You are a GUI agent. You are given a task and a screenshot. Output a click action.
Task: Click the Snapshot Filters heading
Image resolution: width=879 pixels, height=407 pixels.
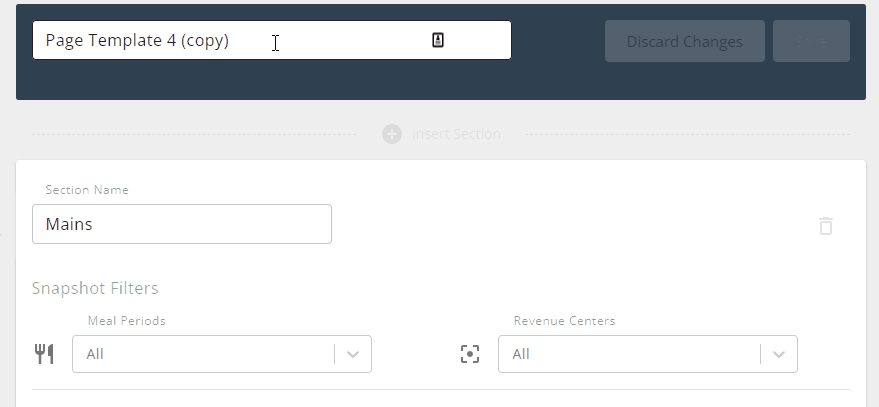click(95, 289)
